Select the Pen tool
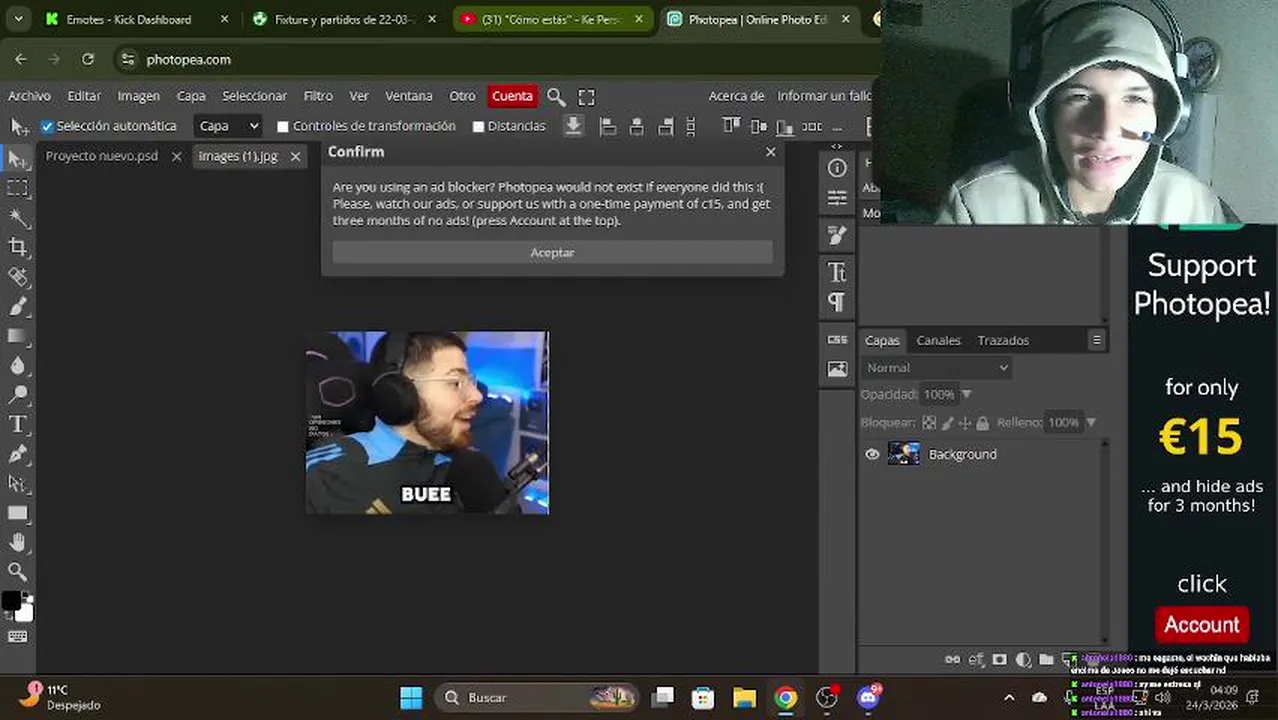 click(x=18, y=454)
